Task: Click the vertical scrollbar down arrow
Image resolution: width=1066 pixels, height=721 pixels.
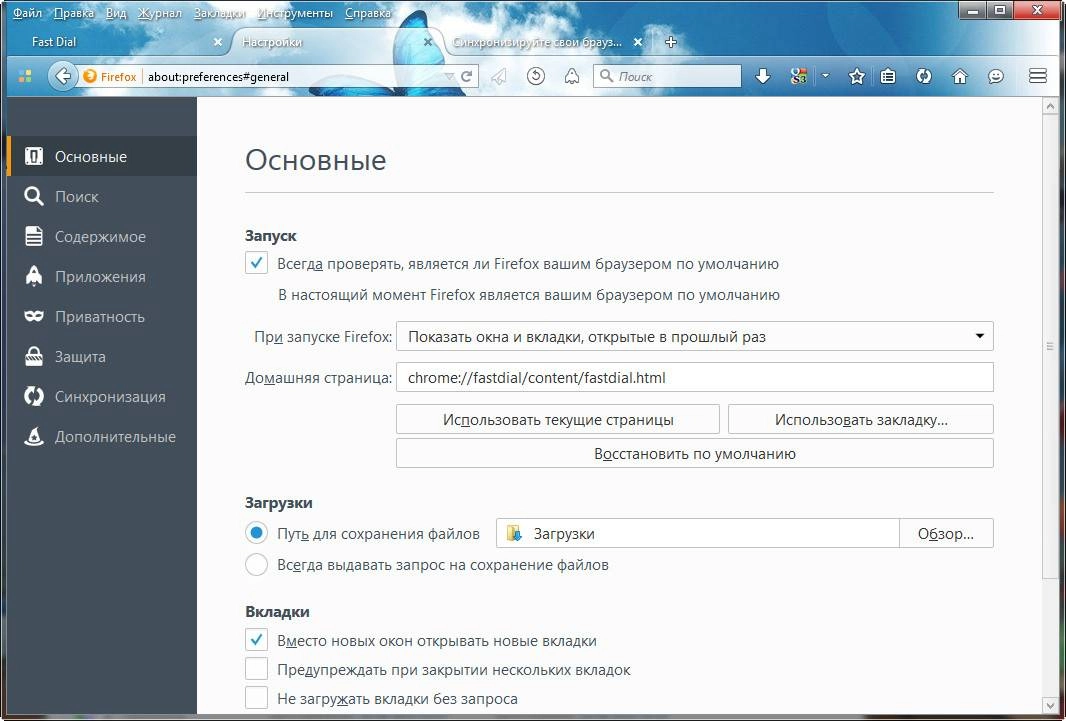Action: pos(1050,704)
